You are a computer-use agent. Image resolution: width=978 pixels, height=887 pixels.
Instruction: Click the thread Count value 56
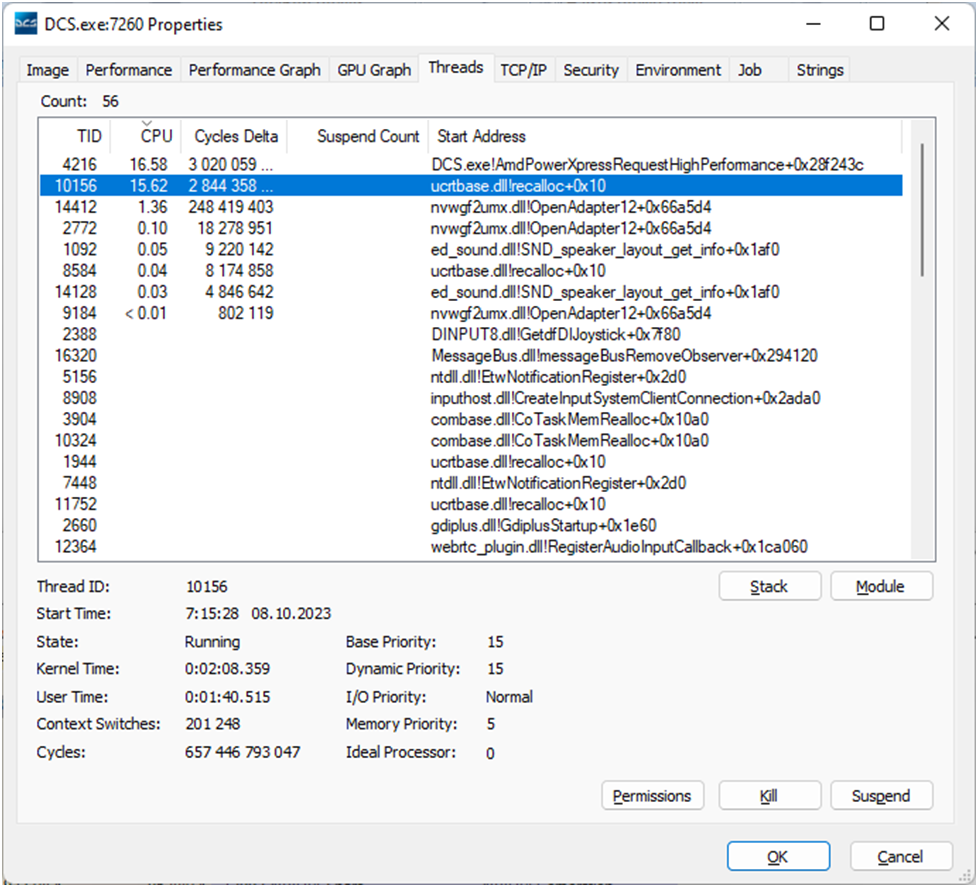tap(110, 101)
